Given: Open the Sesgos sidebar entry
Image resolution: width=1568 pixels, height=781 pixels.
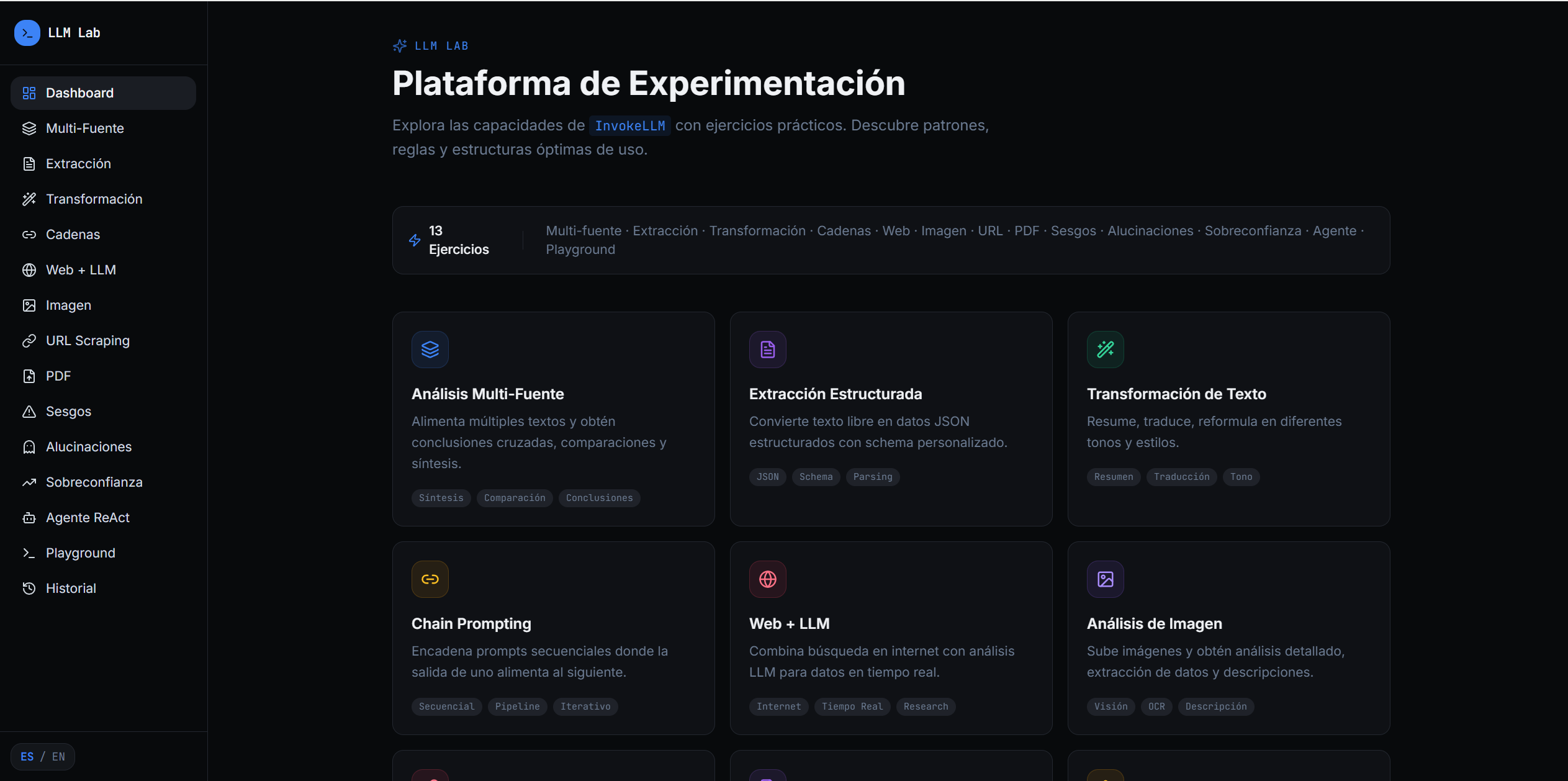Looking at the screenshot, I should 103,412.
